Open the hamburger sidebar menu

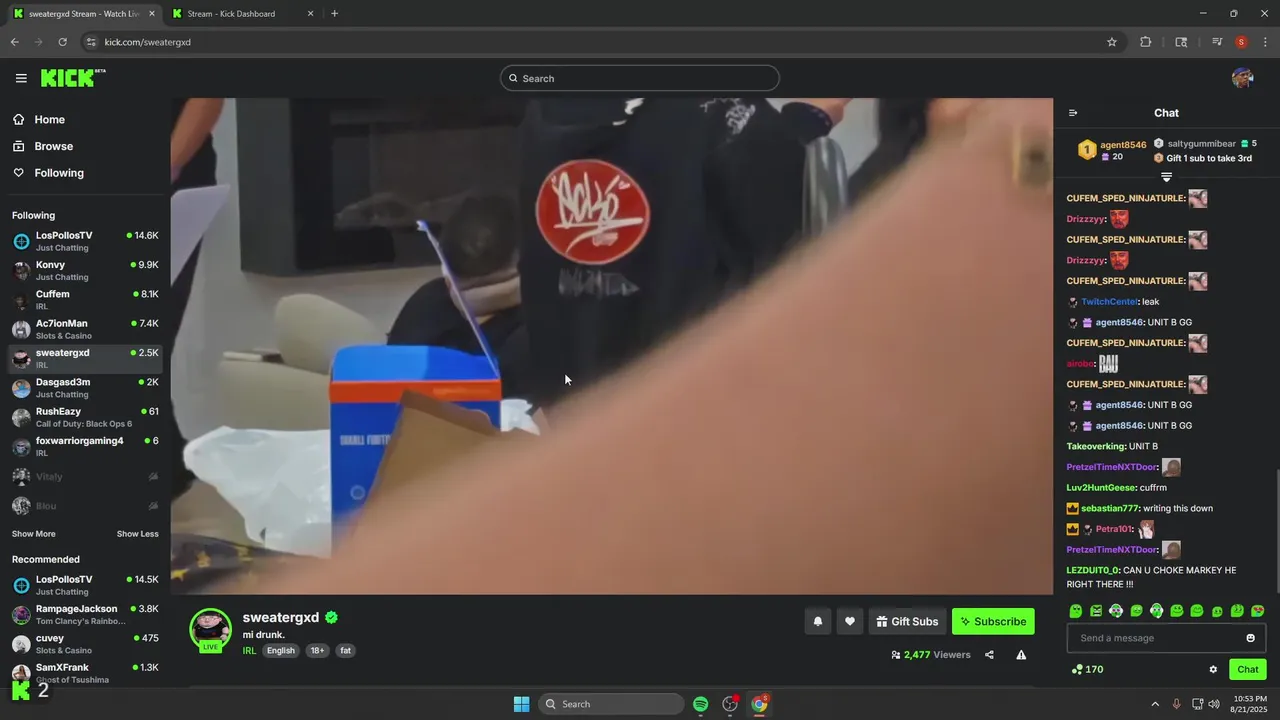click(x=21, y=78)
